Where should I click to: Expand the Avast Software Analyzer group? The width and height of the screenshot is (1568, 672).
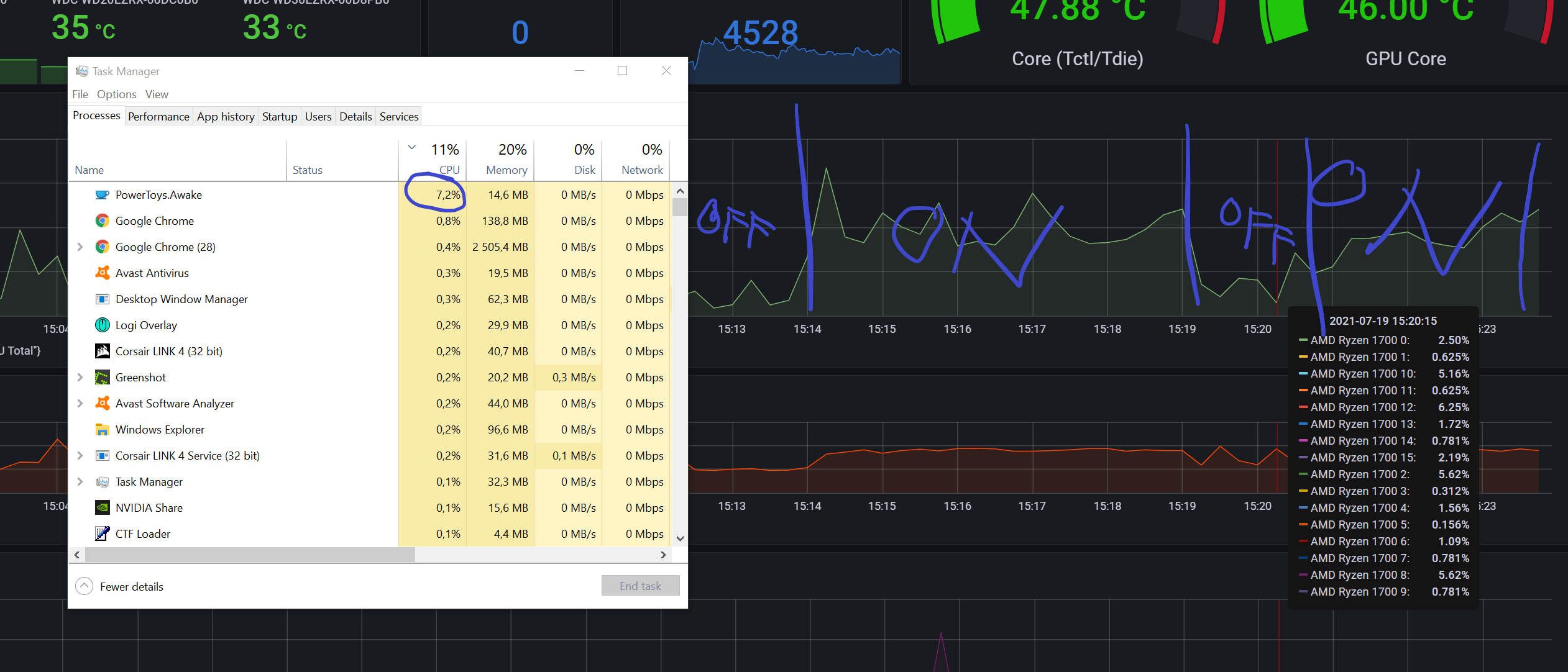pyautogui.click(x=80, y=404)
